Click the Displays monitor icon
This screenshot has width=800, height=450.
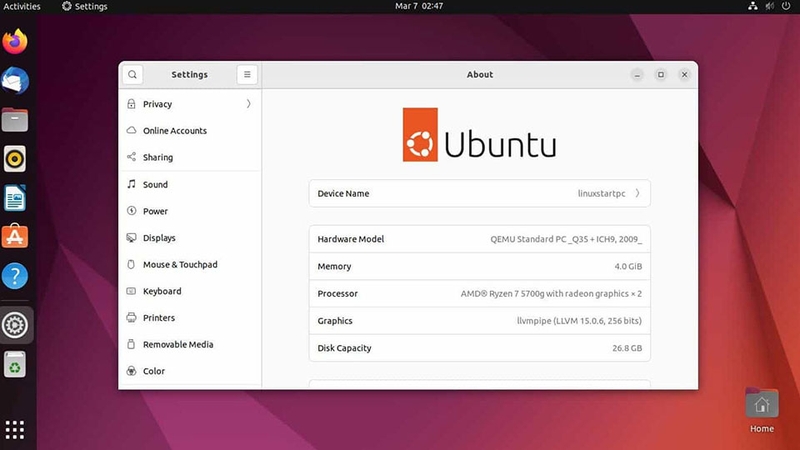pyautogui.click(x=131, y=237)
